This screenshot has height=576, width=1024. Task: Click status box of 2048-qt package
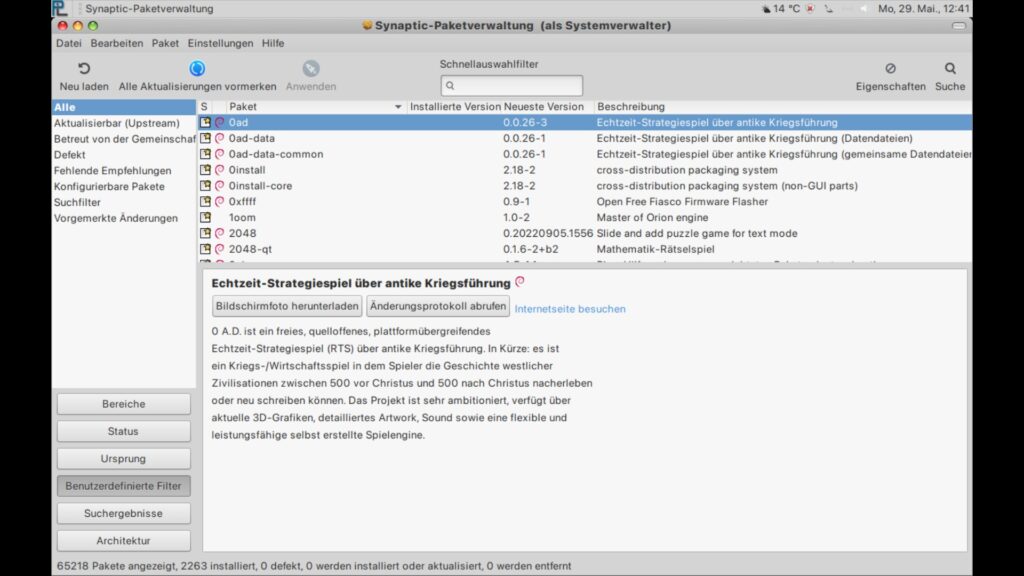(205, 249)
